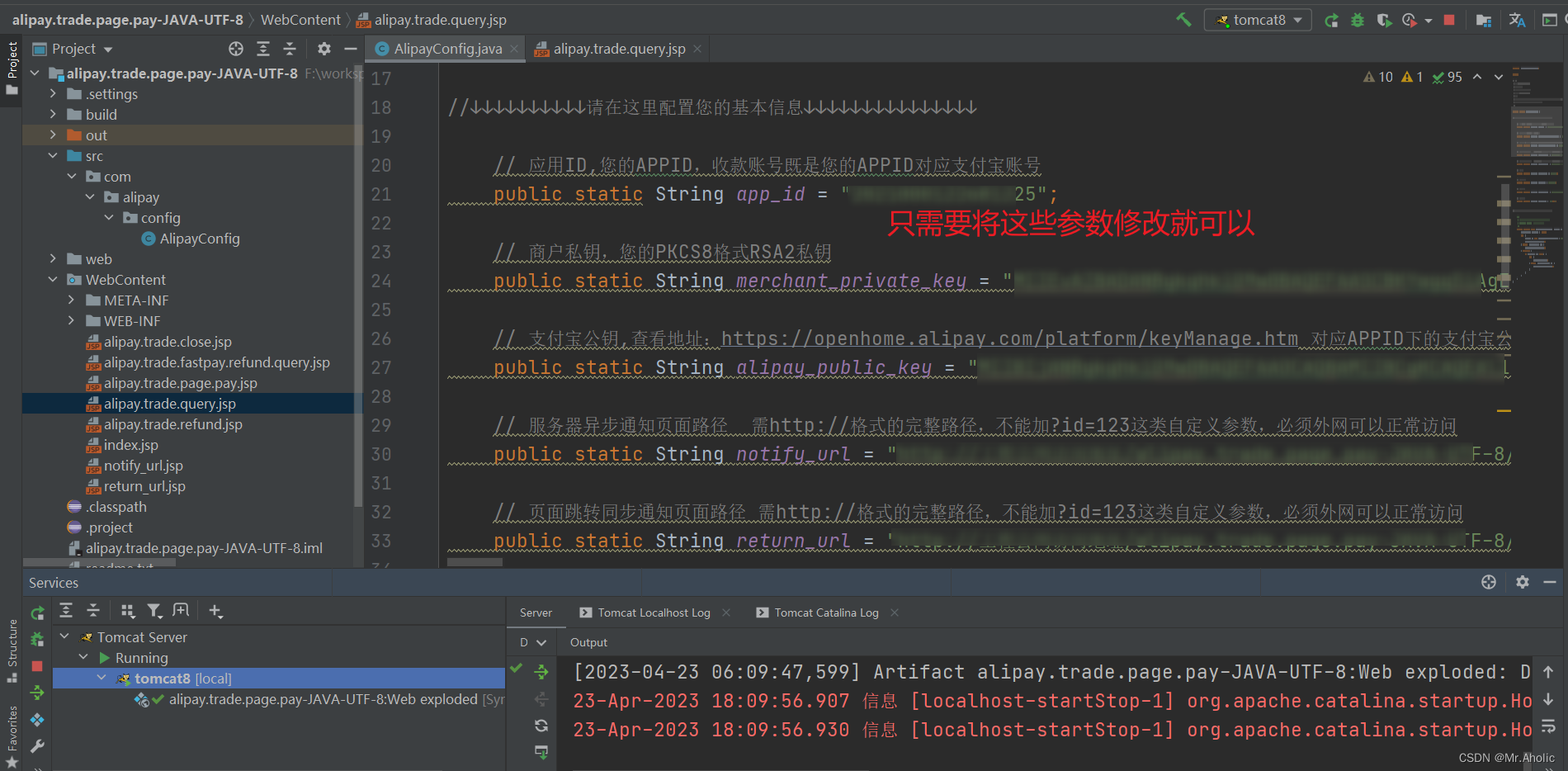Screen dimensions: 1568x771
Task: Click Rerun in Debug mode in the Services toolbar
Action: pyautogui.click(x=37, y=639)
